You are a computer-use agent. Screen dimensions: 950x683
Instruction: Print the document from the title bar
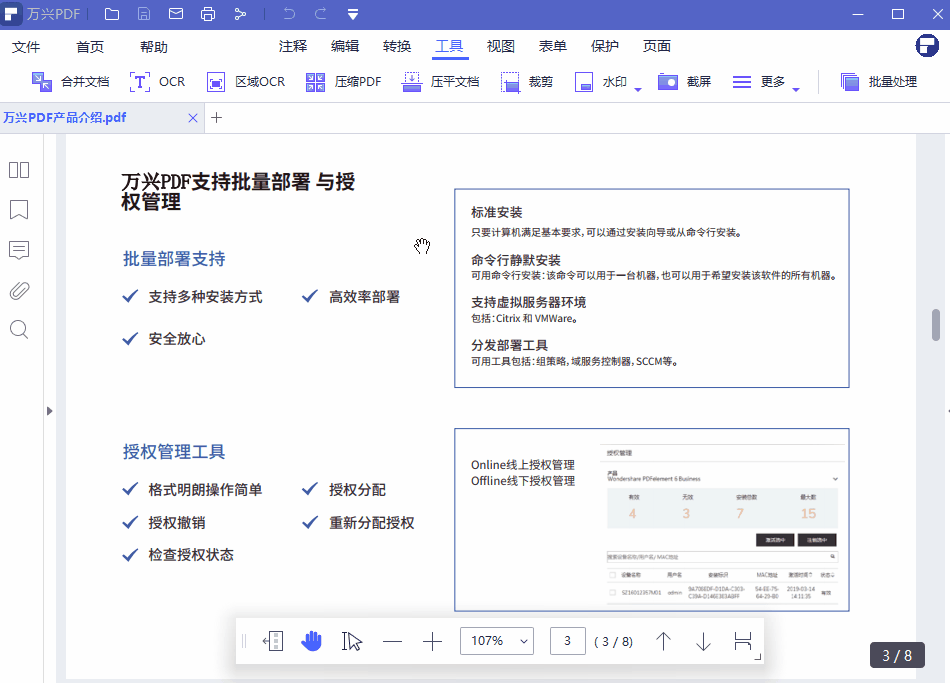(208, 14)
